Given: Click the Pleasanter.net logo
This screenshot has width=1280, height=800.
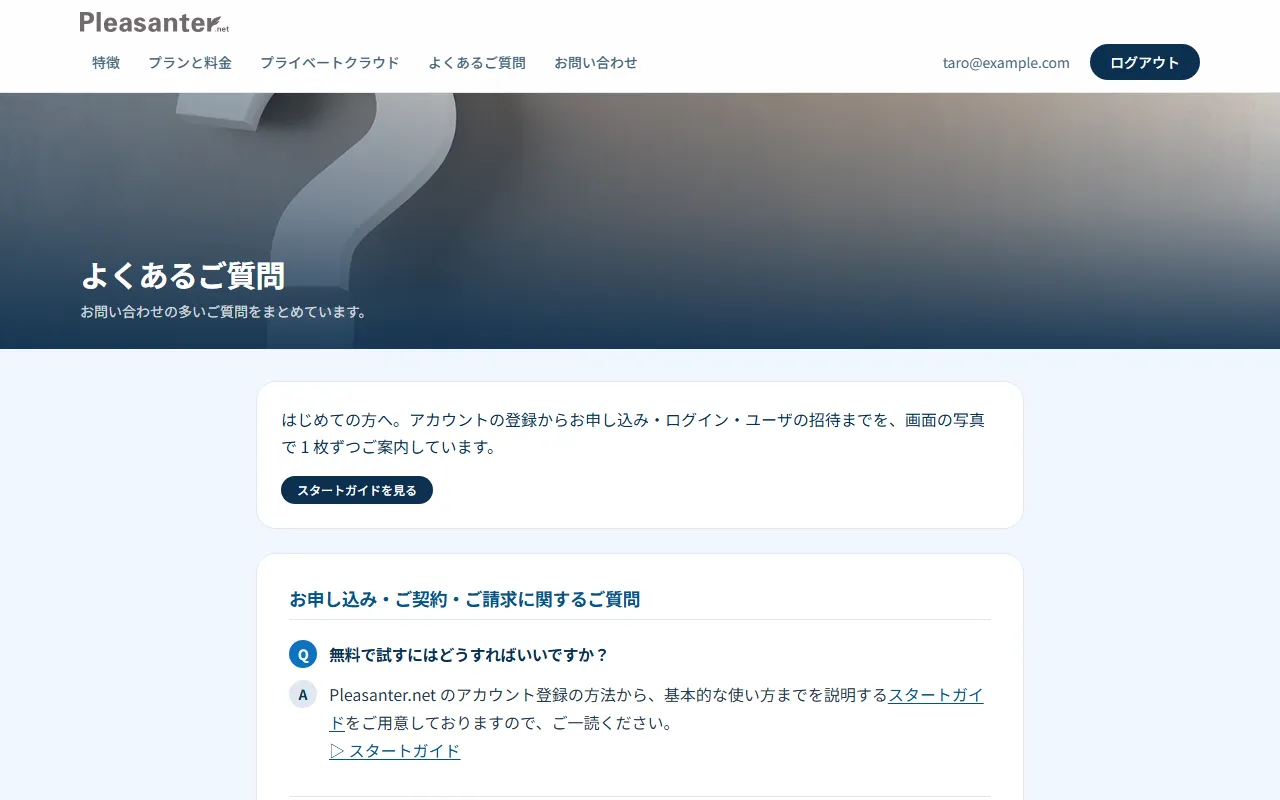Looking at the screenshot, I should [154, 22].
